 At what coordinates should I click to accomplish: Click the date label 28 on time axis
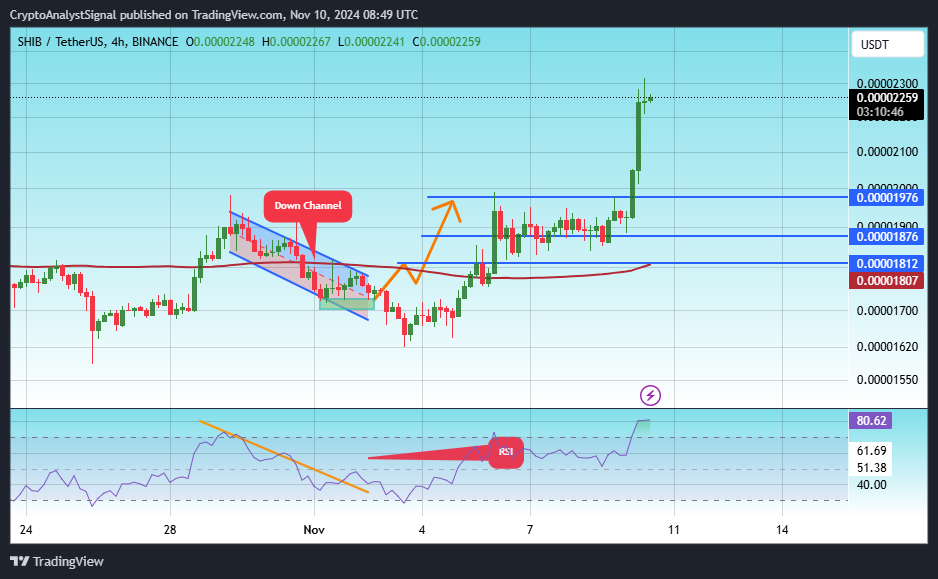(170, 530)
